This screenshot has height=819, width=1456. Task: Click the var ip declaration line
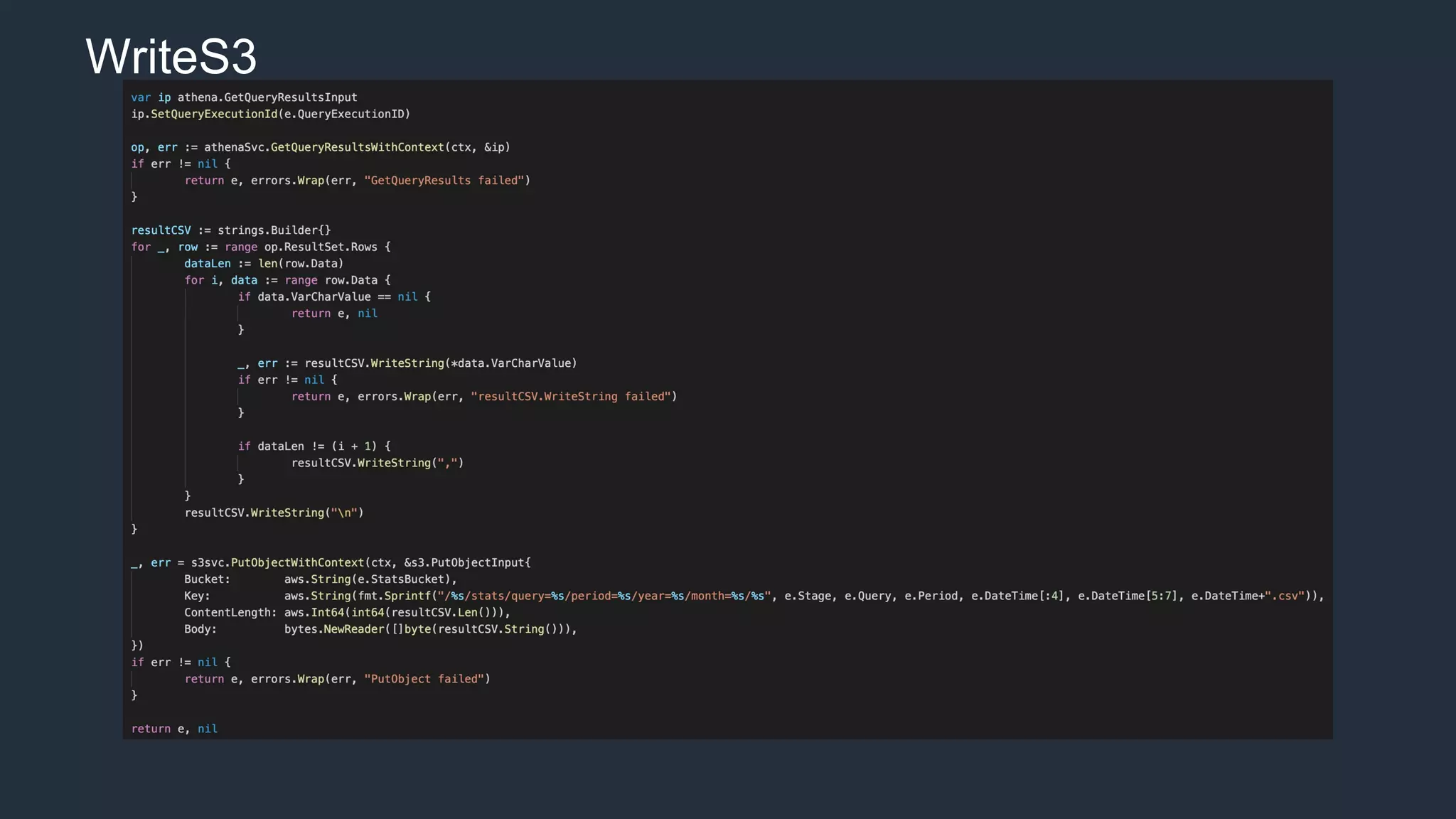pos(244,97)
